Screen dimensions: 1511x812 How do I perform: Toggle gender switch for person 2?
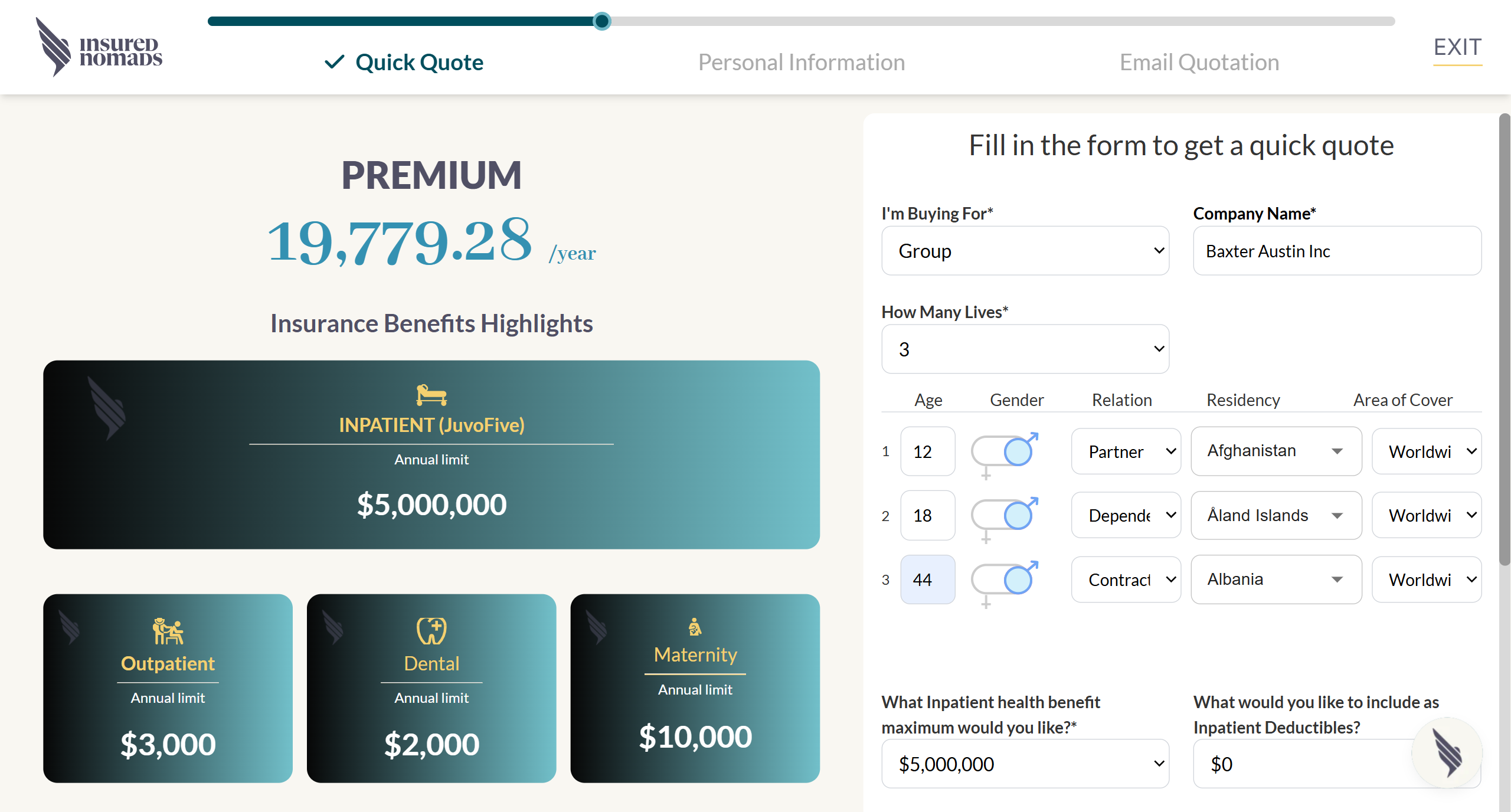click(1002, 516)
